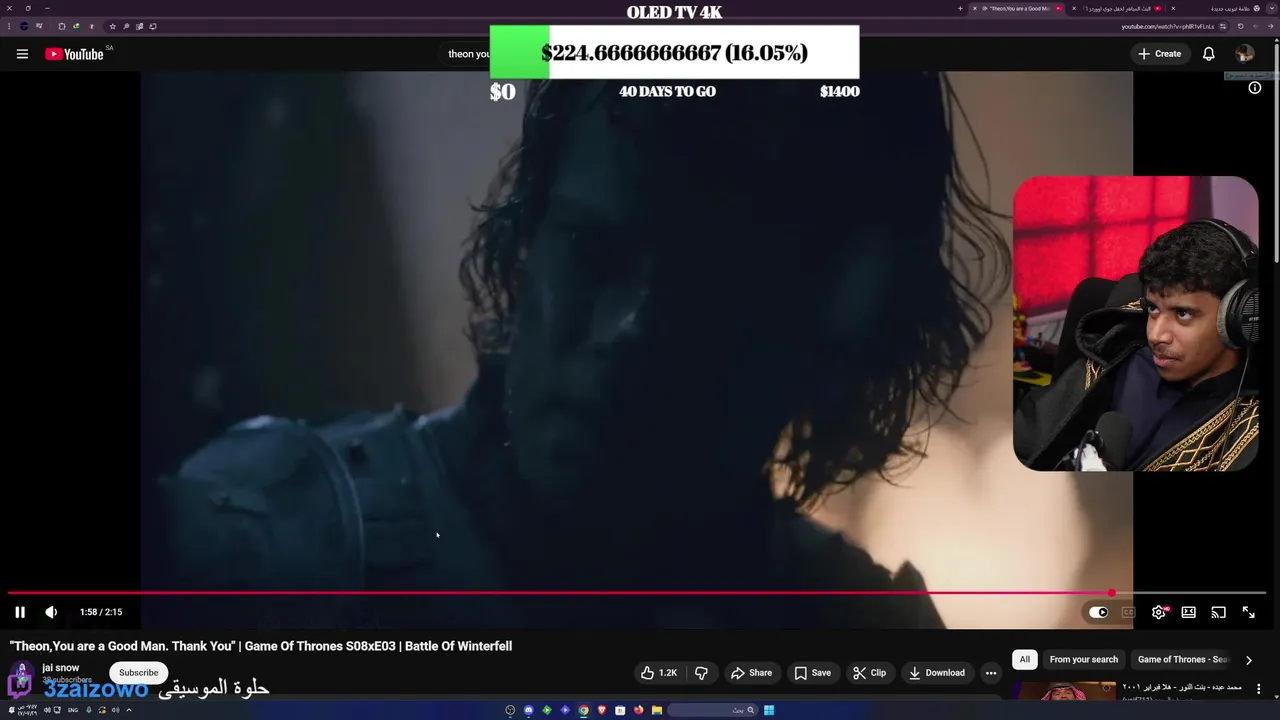
Task: Toggle closed captions in player
Action: (x=1128, y=612)
